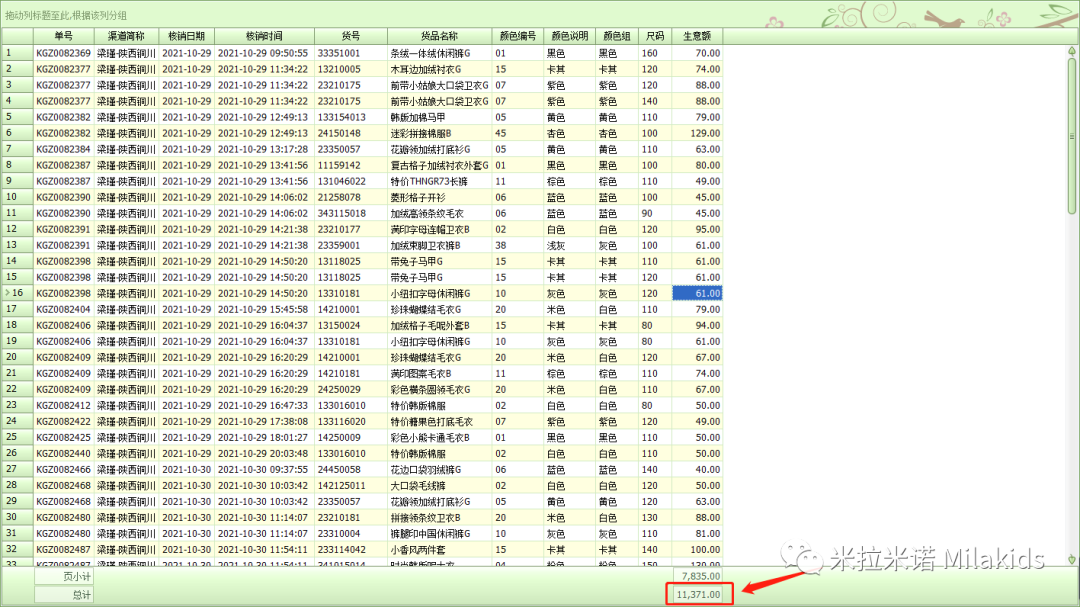Sort by the 生意额 column header

pos(697,36)
